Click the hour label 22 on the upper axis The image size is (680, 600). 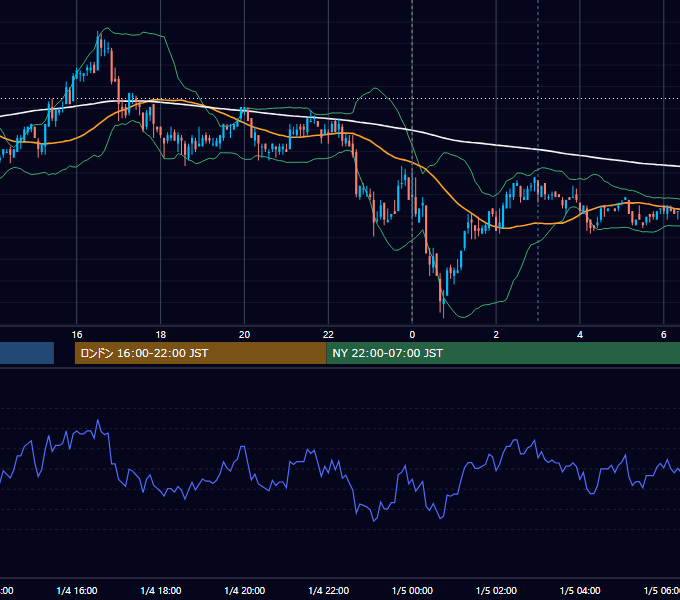pos(328,335)
